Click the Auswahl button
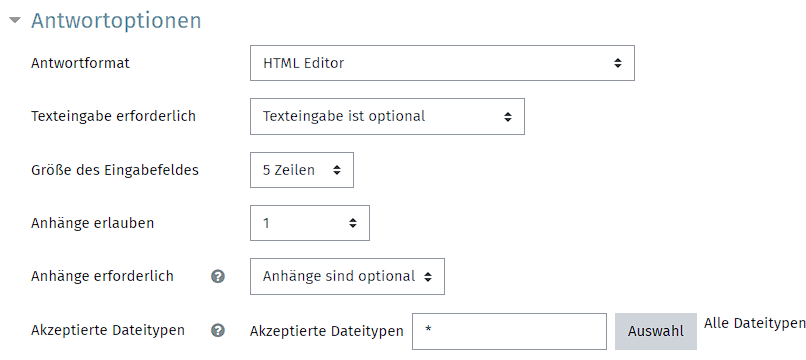Screen dimensions: 806x360 pyautogui.click(x=656, y=331)
